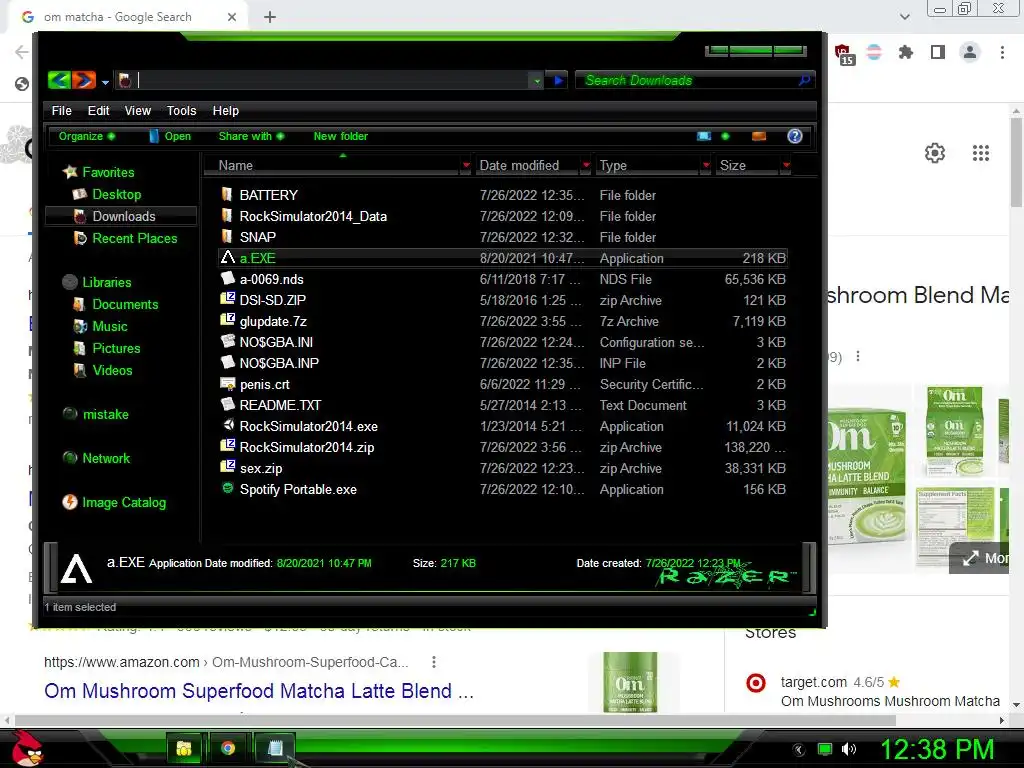Select the Spotify Portable.exe icon
Screen dimensions: 1024x768
[227, 488]
